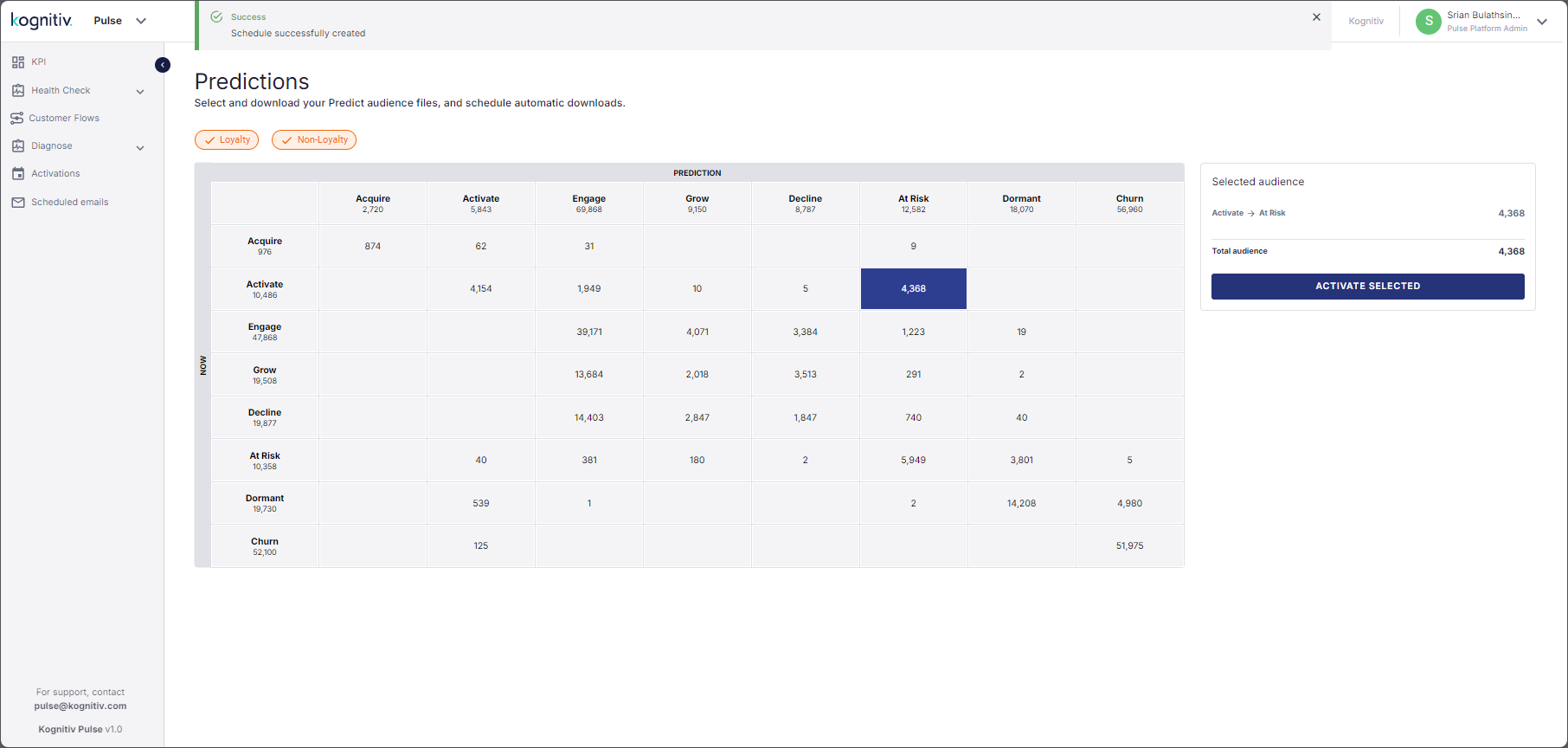Click the pulse@kognitiv.com support email
The width and height of the screenshot is (1568, 748).
pyautogui.click(x=80, y=706)
